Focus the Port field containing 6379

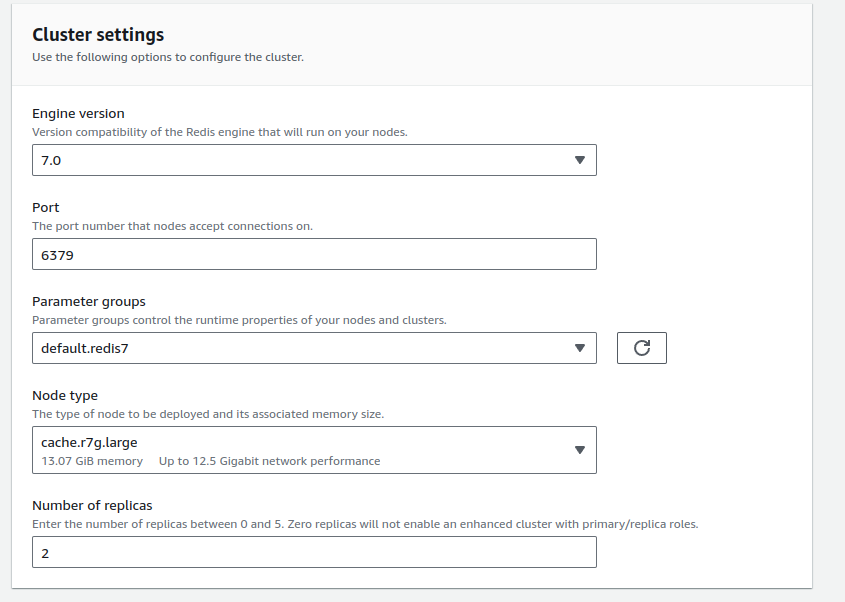coord(314,254)
